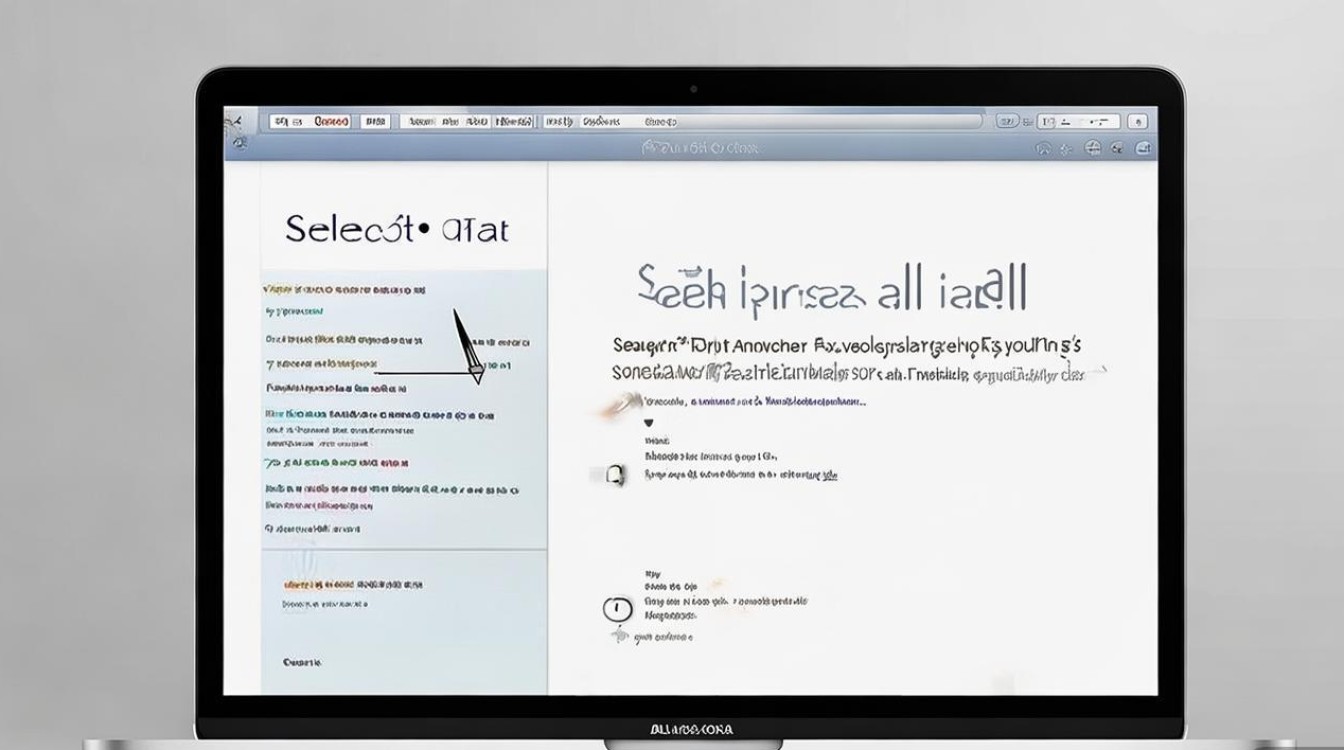Viewport: 1344px width, 750px height.
Task: Click the last short entry at sidebar's bottom
Action: (x=301, y=662)
